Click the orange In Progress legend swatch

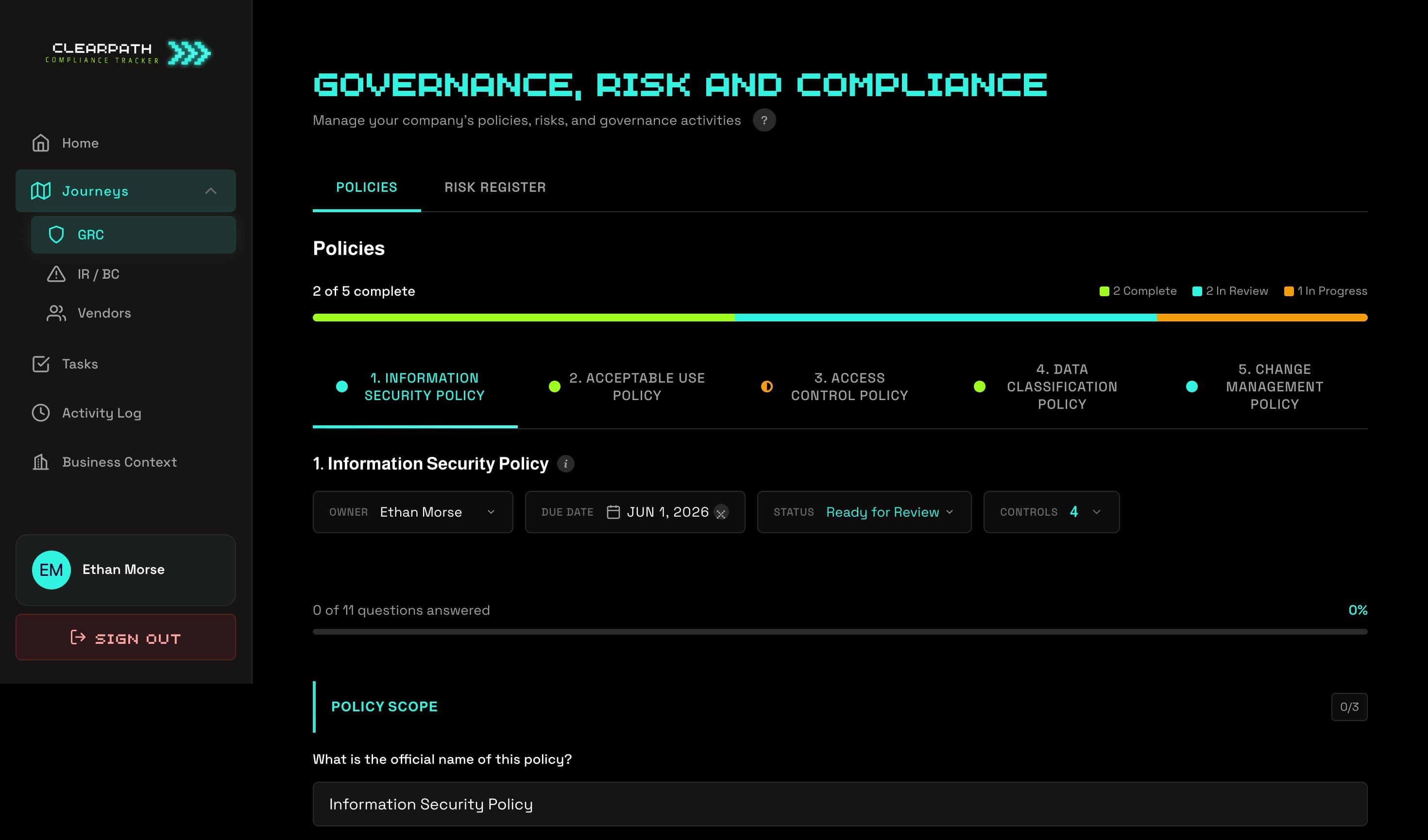(1289, 291)
